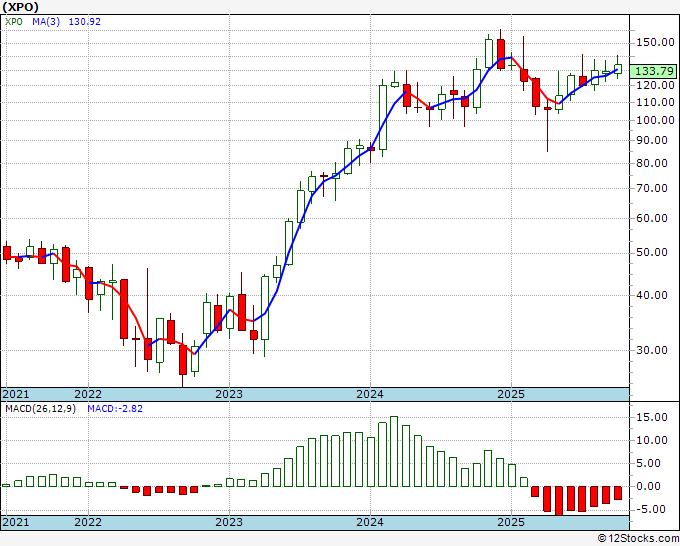
Task: Click the tallest green MACD bar in early 2024
Action: tap(394, 451)
